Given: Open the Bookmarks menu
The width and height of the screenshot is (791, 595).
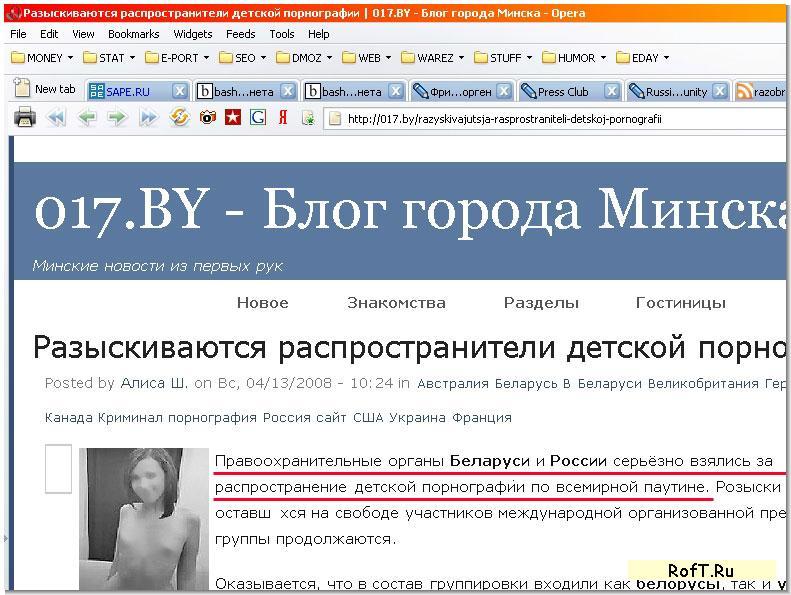Looking at the screenshot, I should 133,34.
